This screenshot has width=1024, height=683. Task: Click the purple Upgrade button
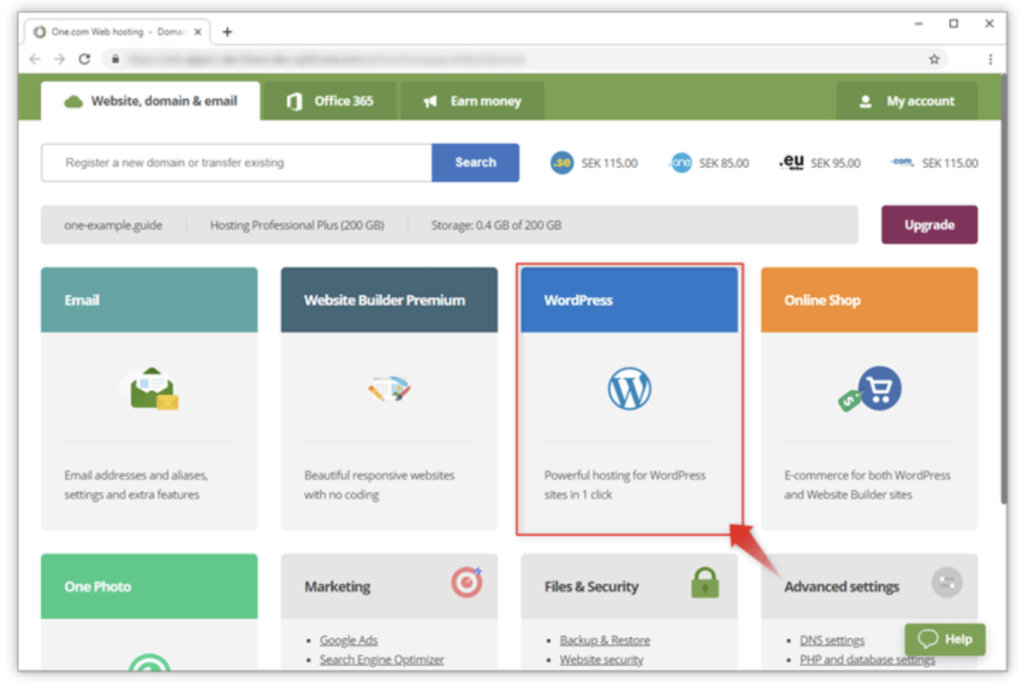coord(929,225)
